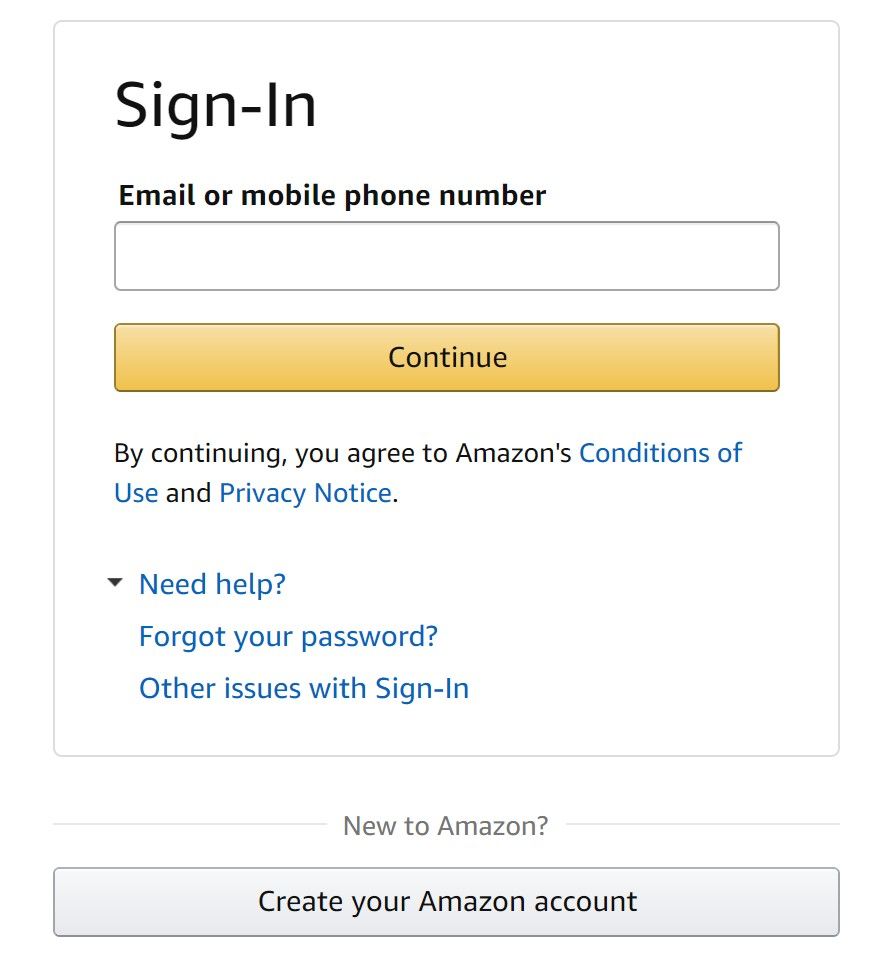Follow the Conditions of Use hyperlink
The image size is (888, 960).
[x=660, y=452]
